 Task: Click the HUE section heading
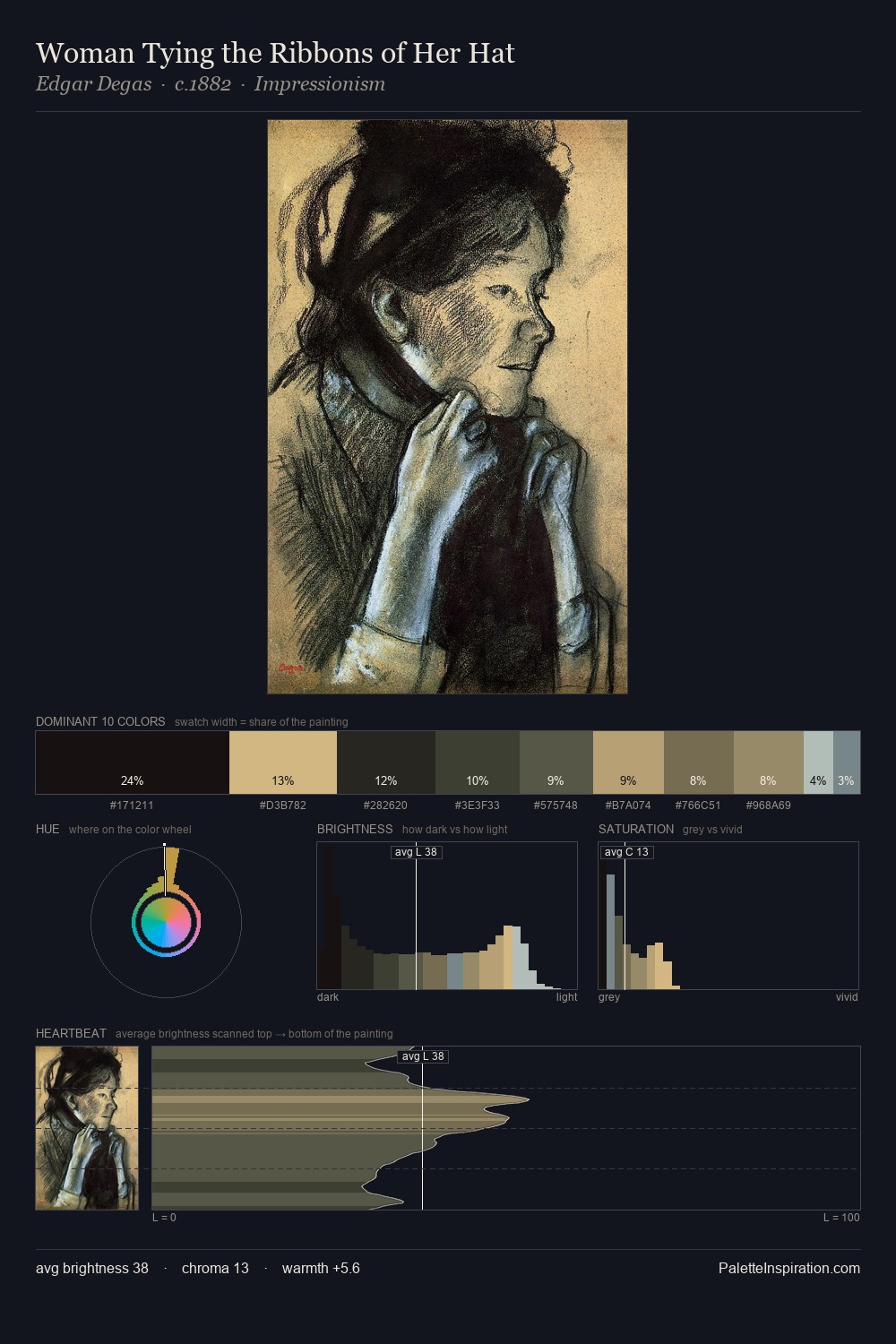pyautogui.click(x=47, y=829)
